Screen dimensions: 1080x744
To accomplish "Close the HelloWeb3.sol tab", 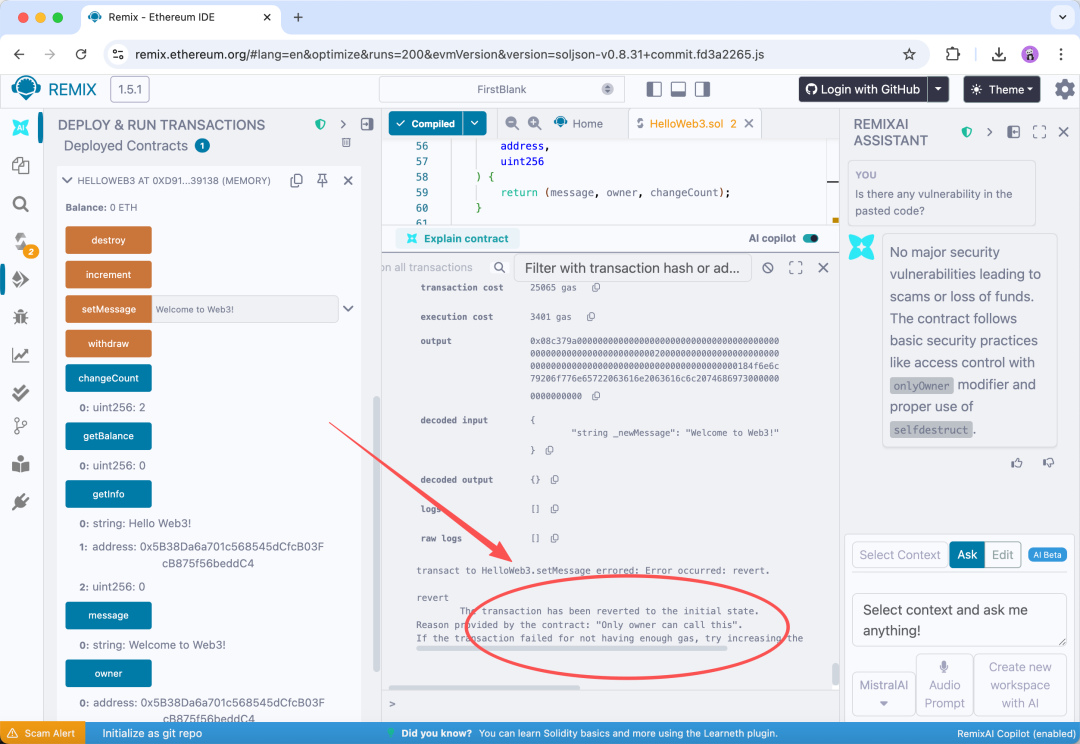I will (x=749, y=123).
